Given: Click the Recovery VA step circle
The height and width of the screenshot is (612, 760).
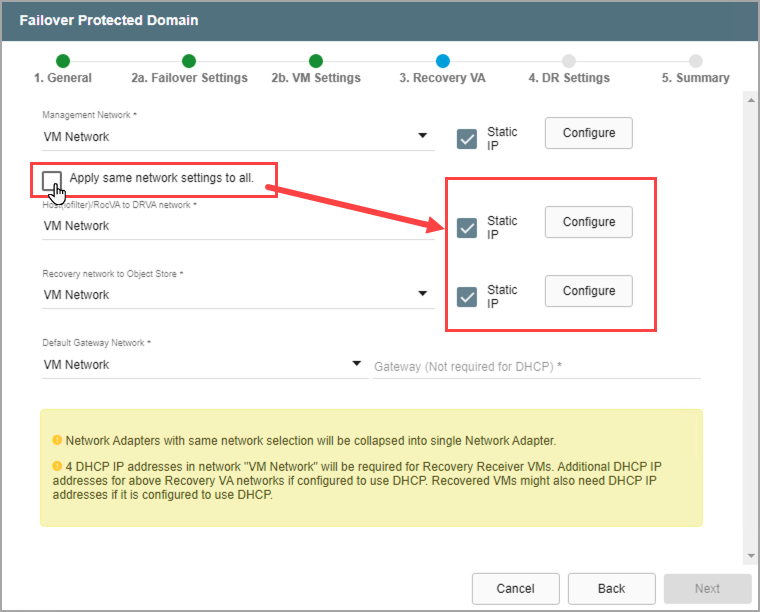Looking at the screenshot, I should click(x=443, y=61).
